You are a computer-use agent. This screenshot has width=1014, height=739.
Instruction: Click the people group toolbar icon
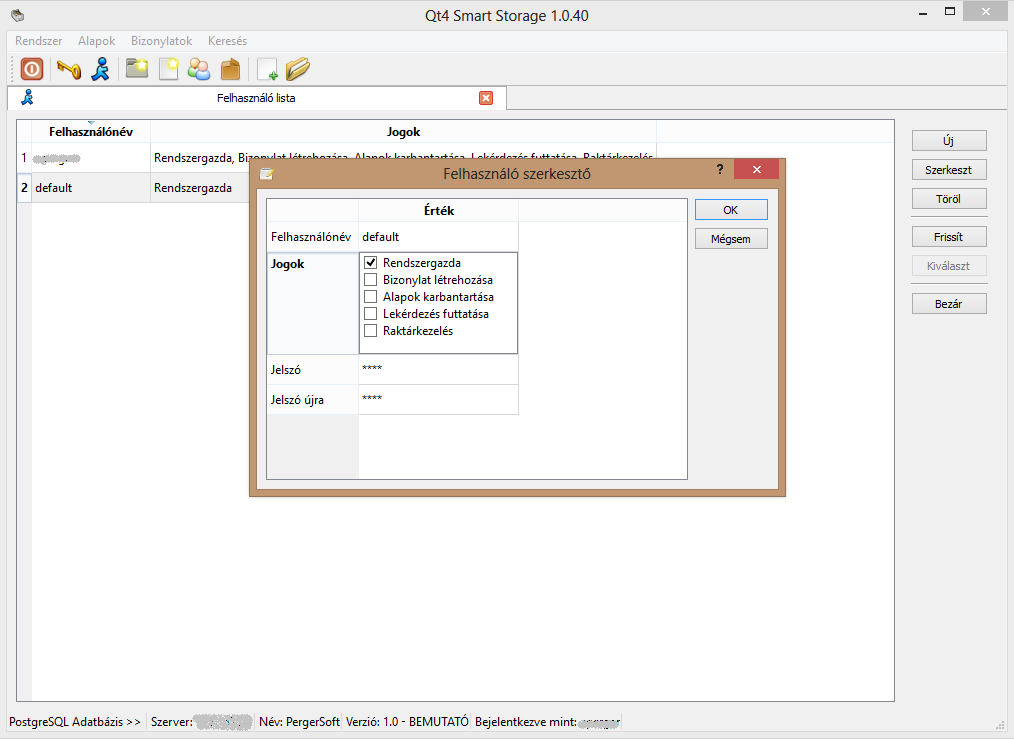pyautogui.click(x=199, y=69)
